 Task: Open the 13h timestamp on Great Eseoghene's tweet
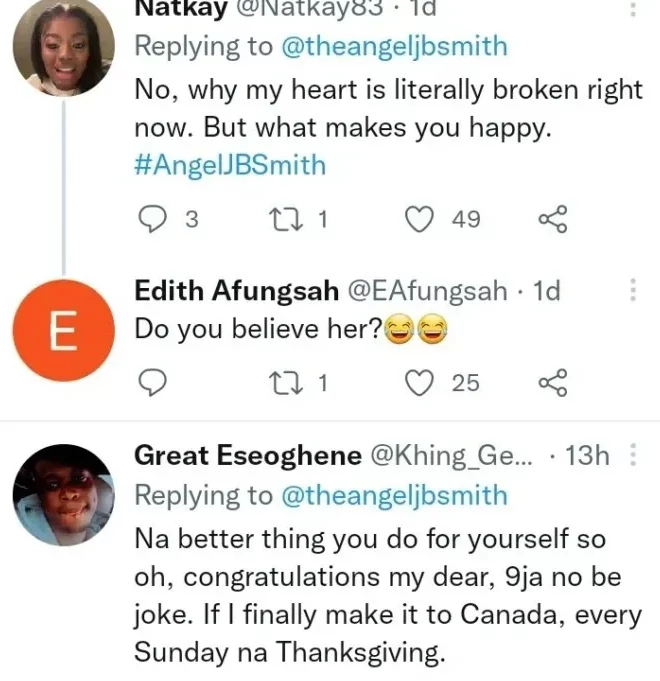(587, 456)
